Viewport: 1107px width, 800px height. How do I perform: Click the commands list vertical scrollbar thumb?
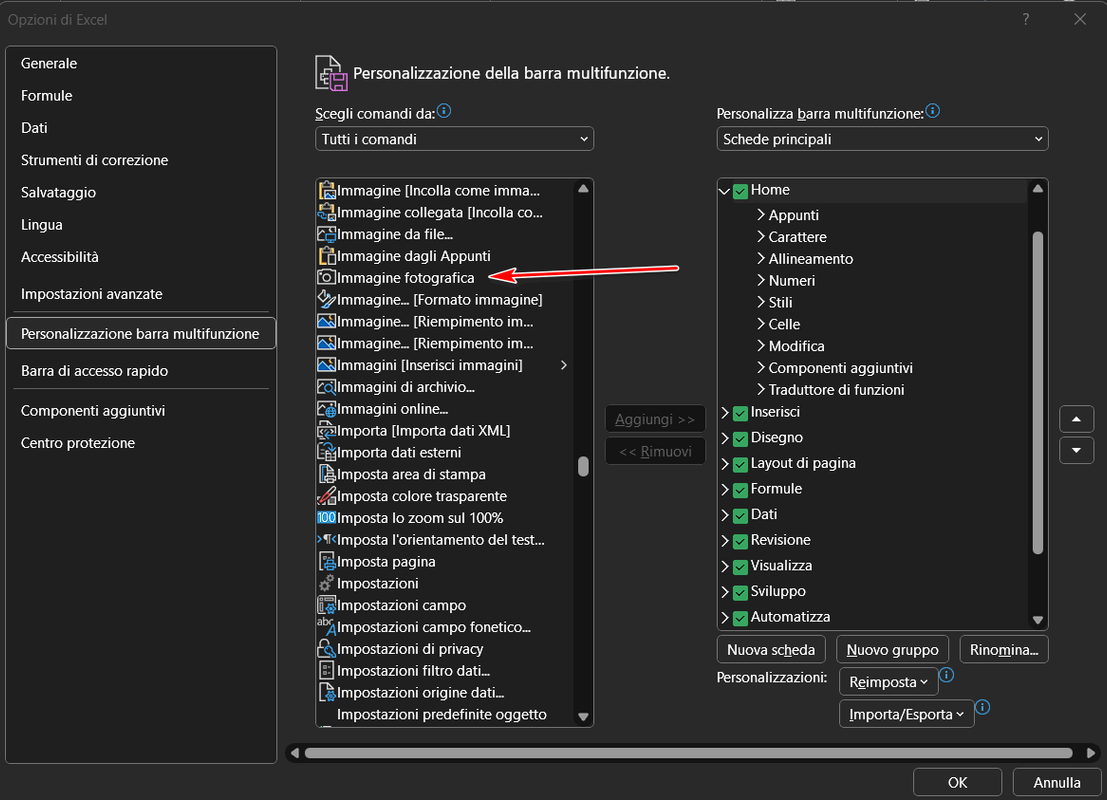click(x=583, y=467)
